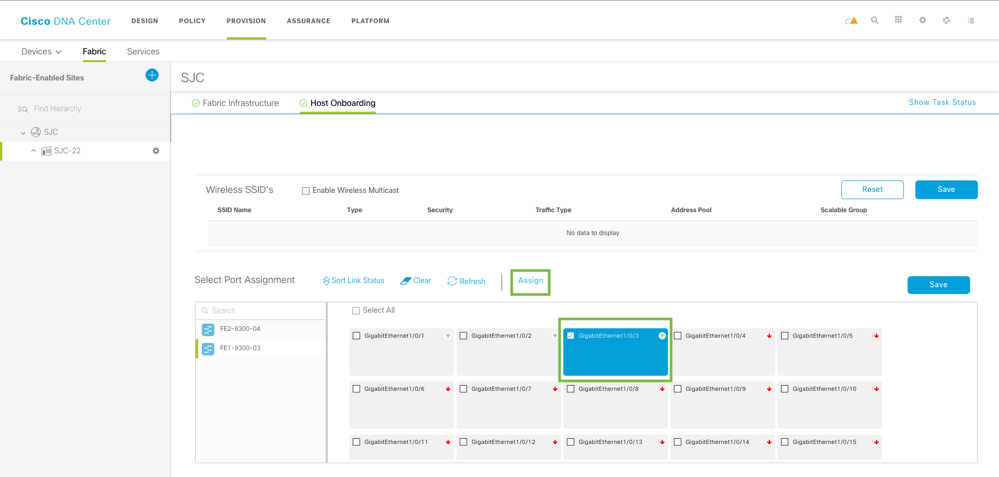This screenshot has width=999, height=477.
Task: Click link-up icon on GigabitEthernet1/0/3
Action: pyautogui.click(x=662, y=336)
